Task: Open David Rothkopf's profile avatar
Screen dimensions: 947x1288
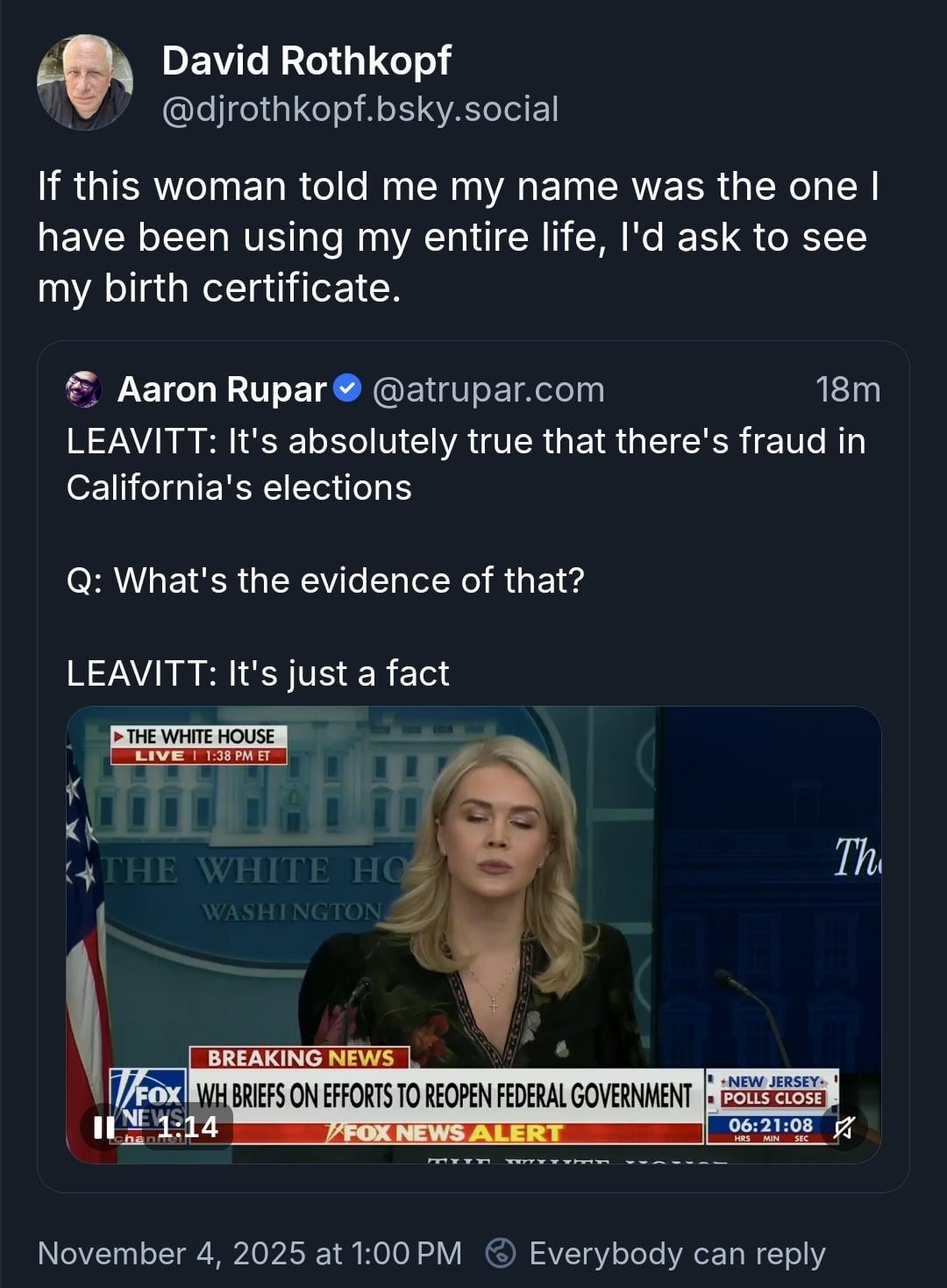Action: tap(85, 82)
